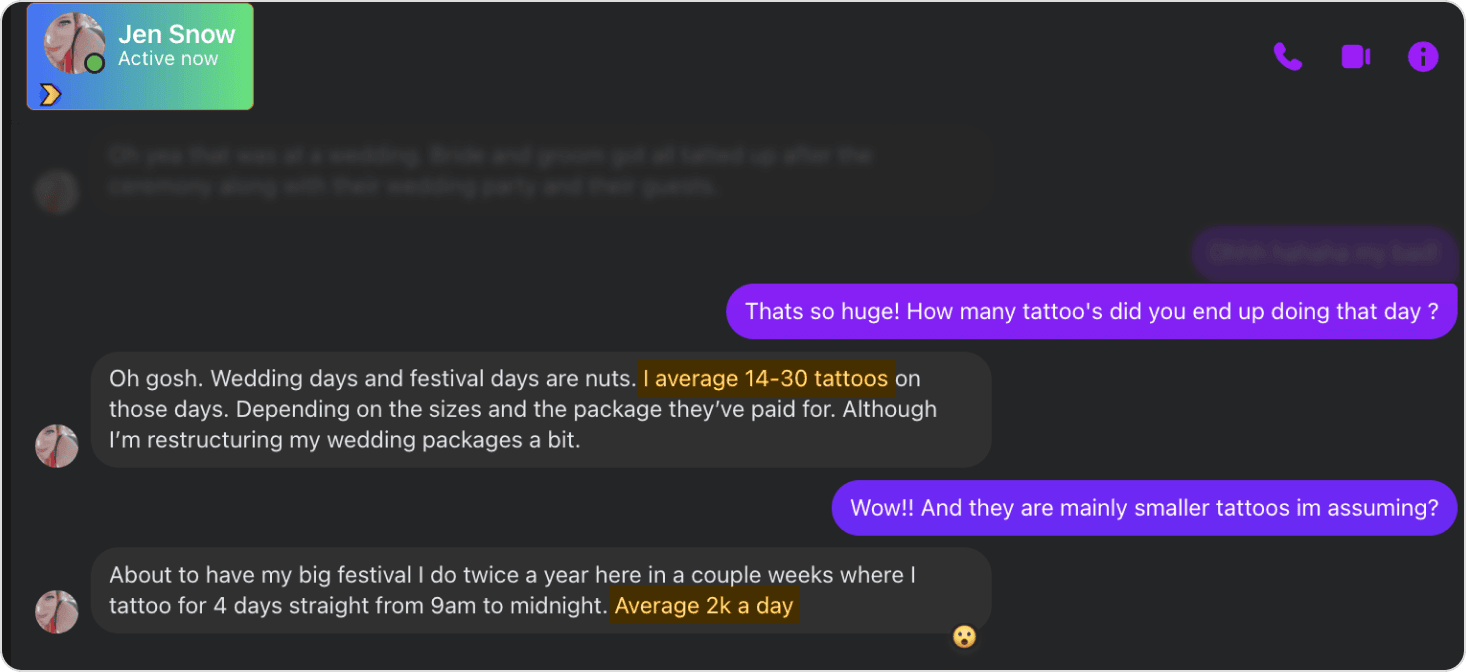Click avatar beside the "big festival" message
Image resolution: width=1466 pixels, height=672 pixels.
57,611
